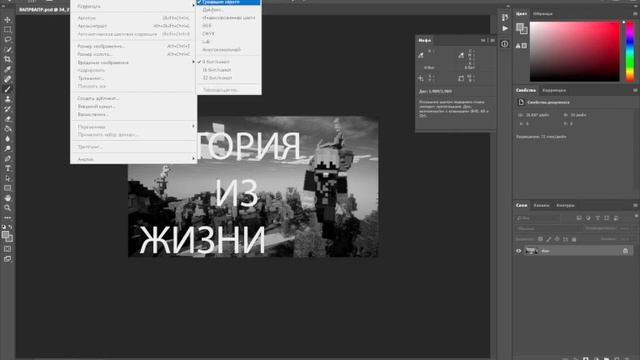Screen dimensions: 640x360
Task: Select the Zoom tool
Action: click(7, 208)
